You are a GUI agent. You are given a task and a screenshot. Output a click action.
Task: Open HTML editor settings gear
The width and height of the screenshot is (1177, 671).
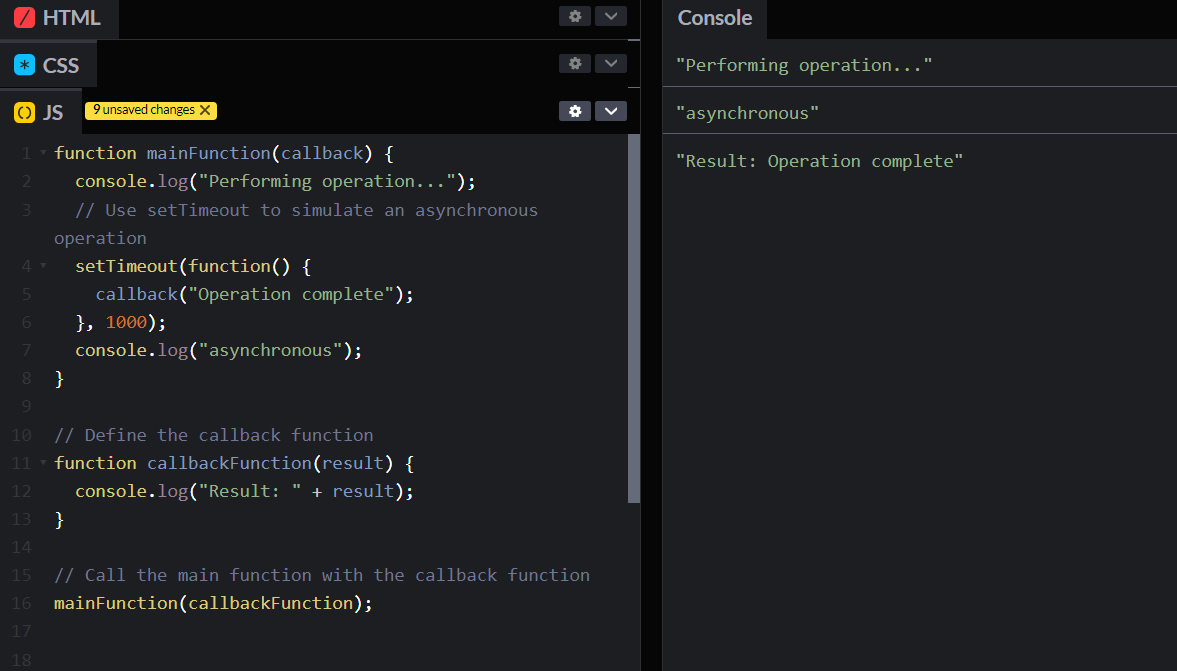(x=575, y=17)
